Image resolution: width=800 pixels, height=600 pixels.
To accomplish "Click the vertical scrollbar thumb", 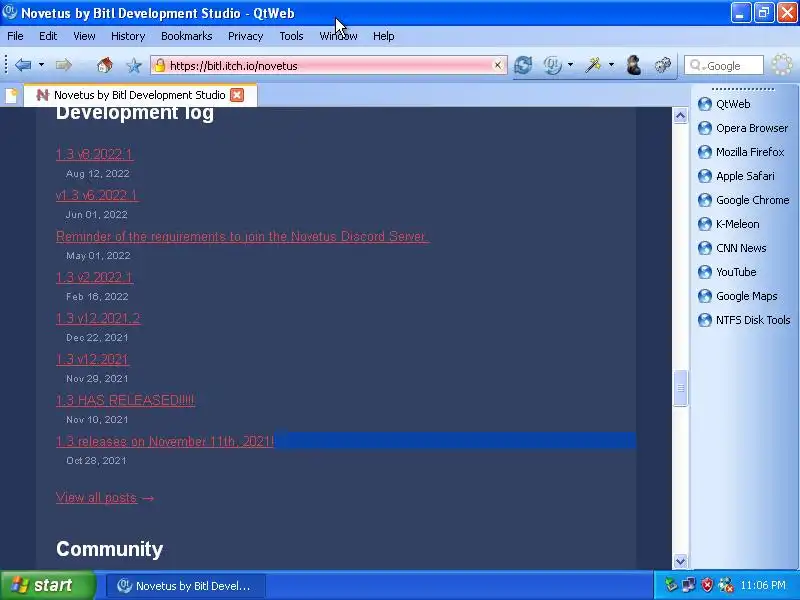I will pos(680,388).
